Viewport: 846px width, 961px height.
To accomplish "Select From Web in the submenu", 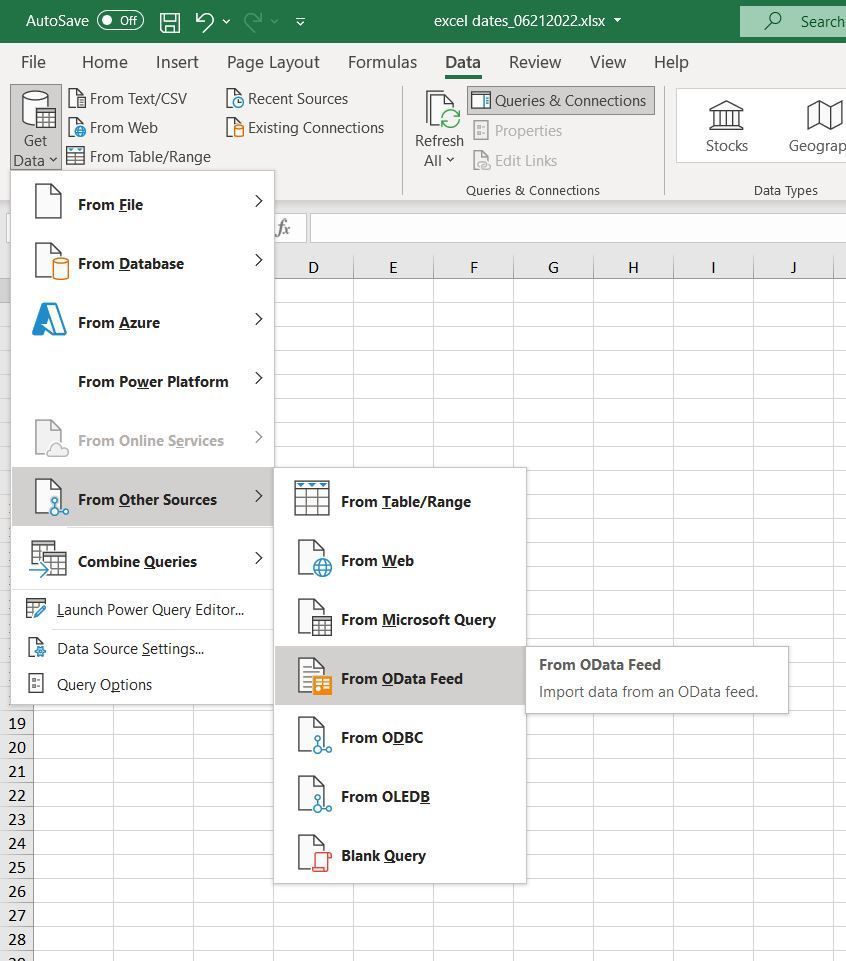I will [400, 559].
